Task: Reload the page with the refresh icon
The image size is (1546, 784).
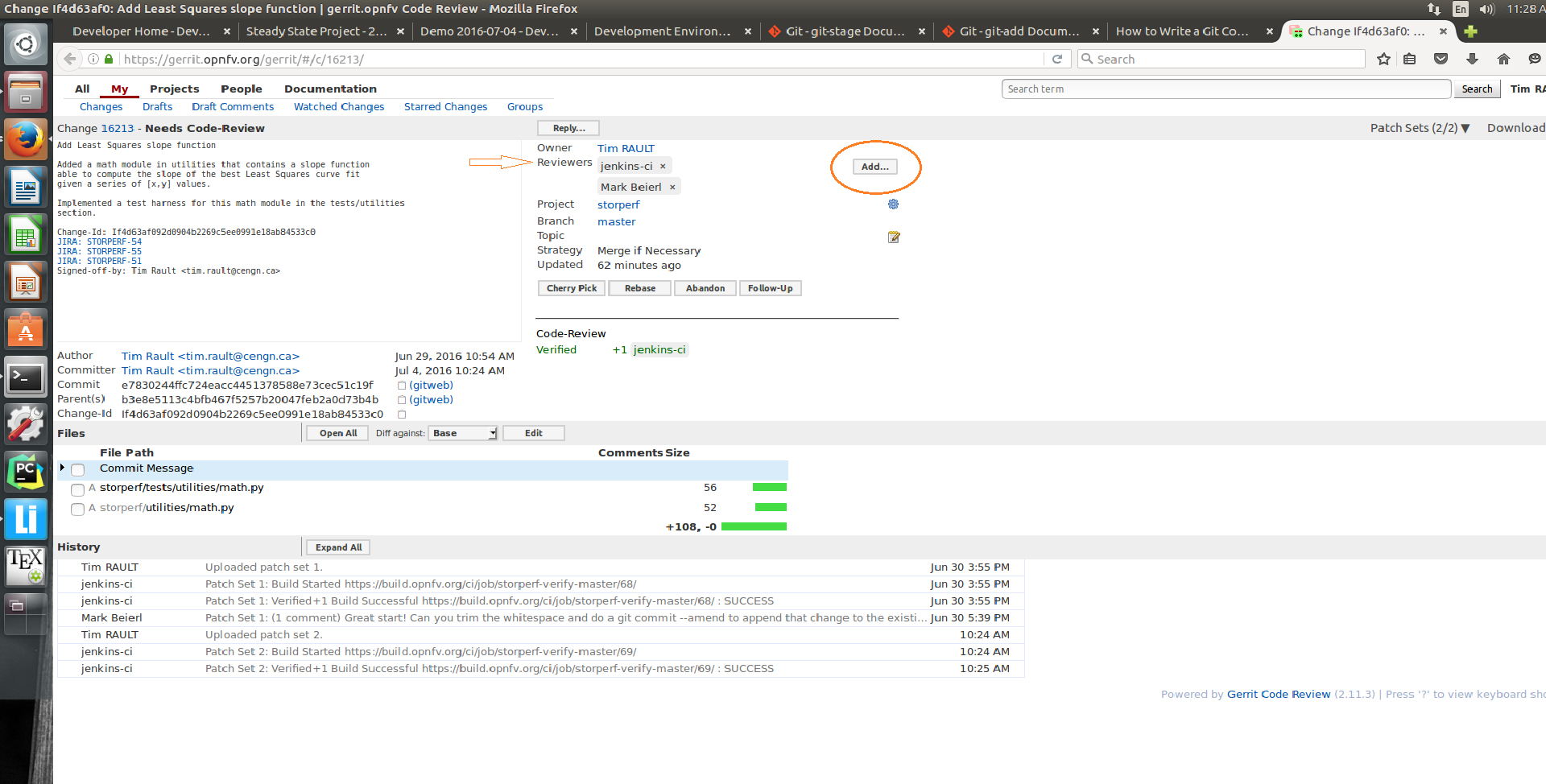Action: [x=1057, y=59]
